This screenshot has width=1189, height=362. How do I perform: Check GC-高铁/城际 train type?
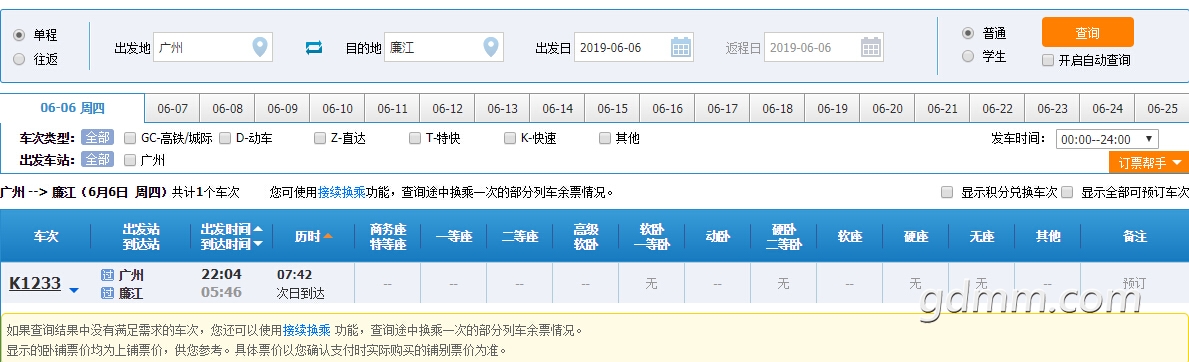[130, 138]
